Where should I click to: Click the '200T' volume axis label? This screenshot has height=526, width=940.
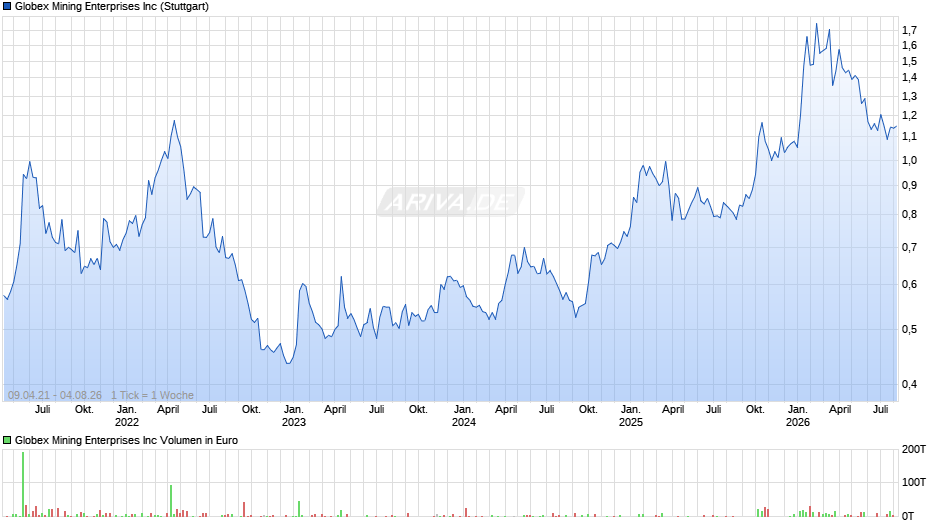pyautogui.click(x=914, y=449)
